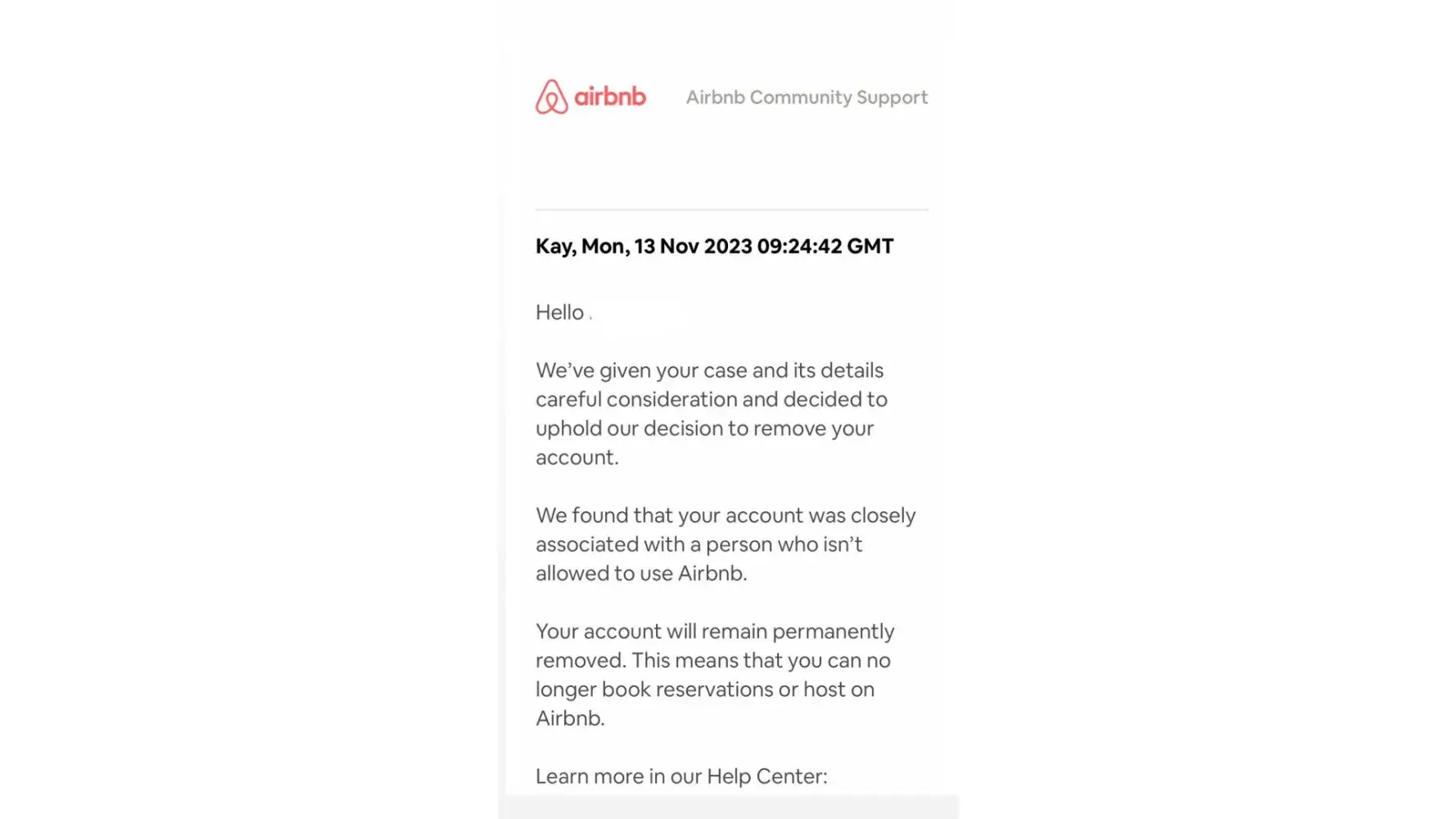The height and width of the screenshot is (819, 1456).
Task: Click the "longer book reservations or host" line
Action: pos(704,690)
